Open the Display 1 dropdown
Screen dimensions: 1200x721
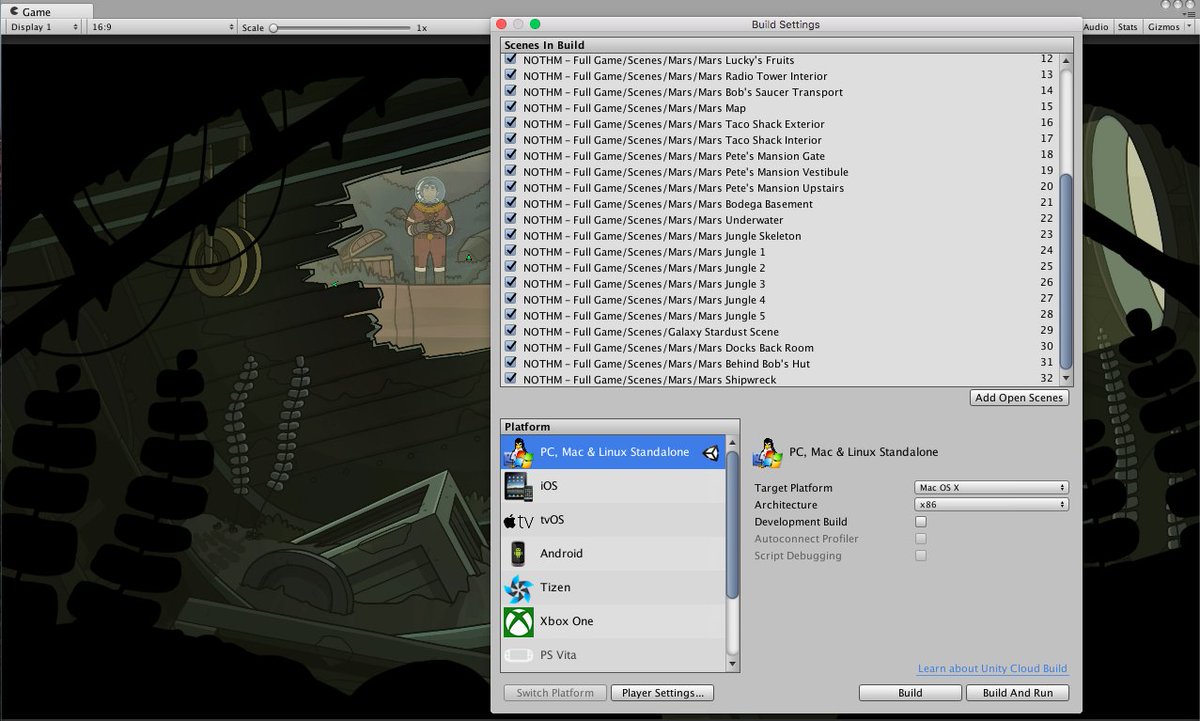click(x=44, y=27)
